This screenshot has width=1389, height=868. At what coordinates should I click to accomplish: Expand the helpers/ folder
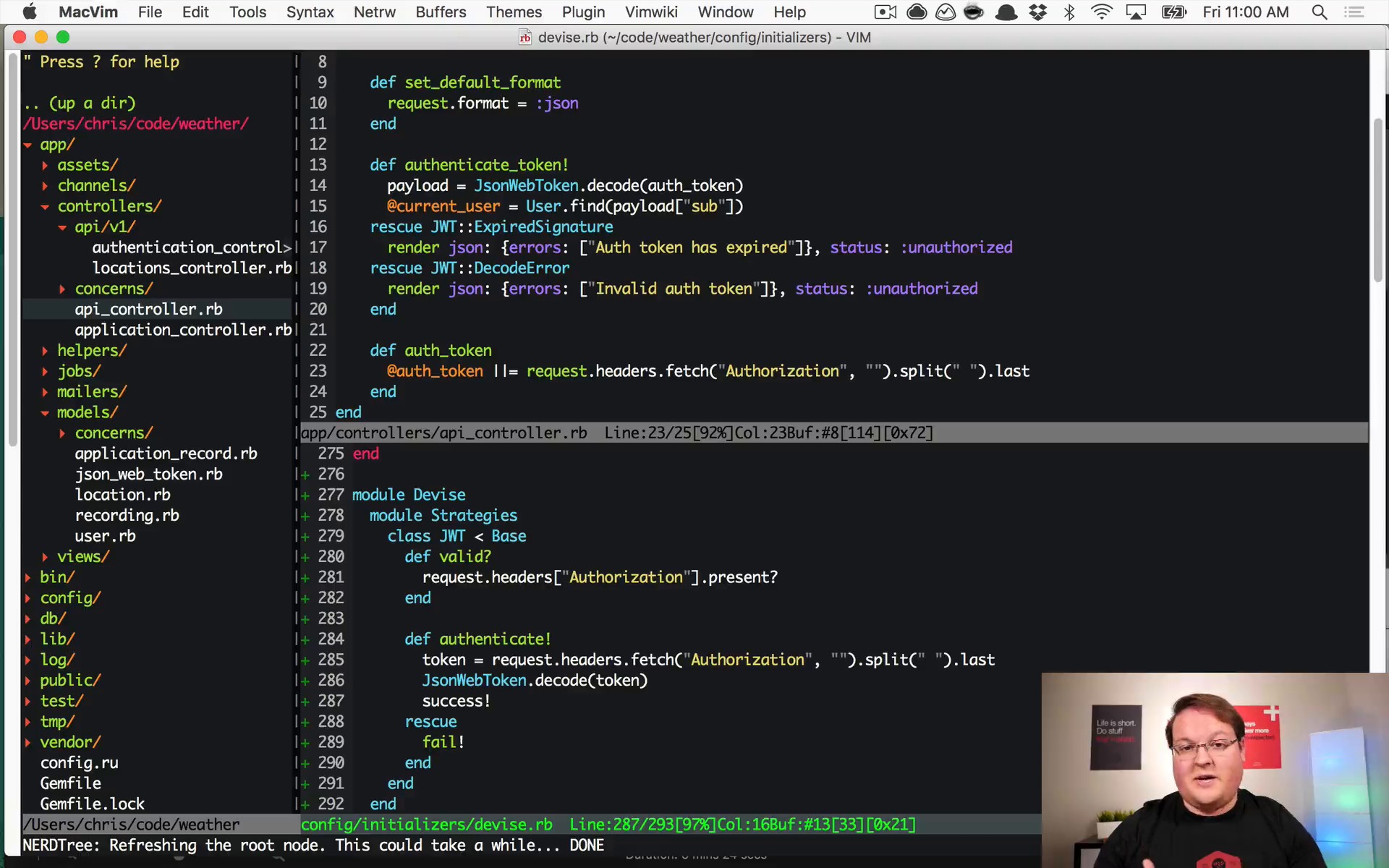pos(45,351)
